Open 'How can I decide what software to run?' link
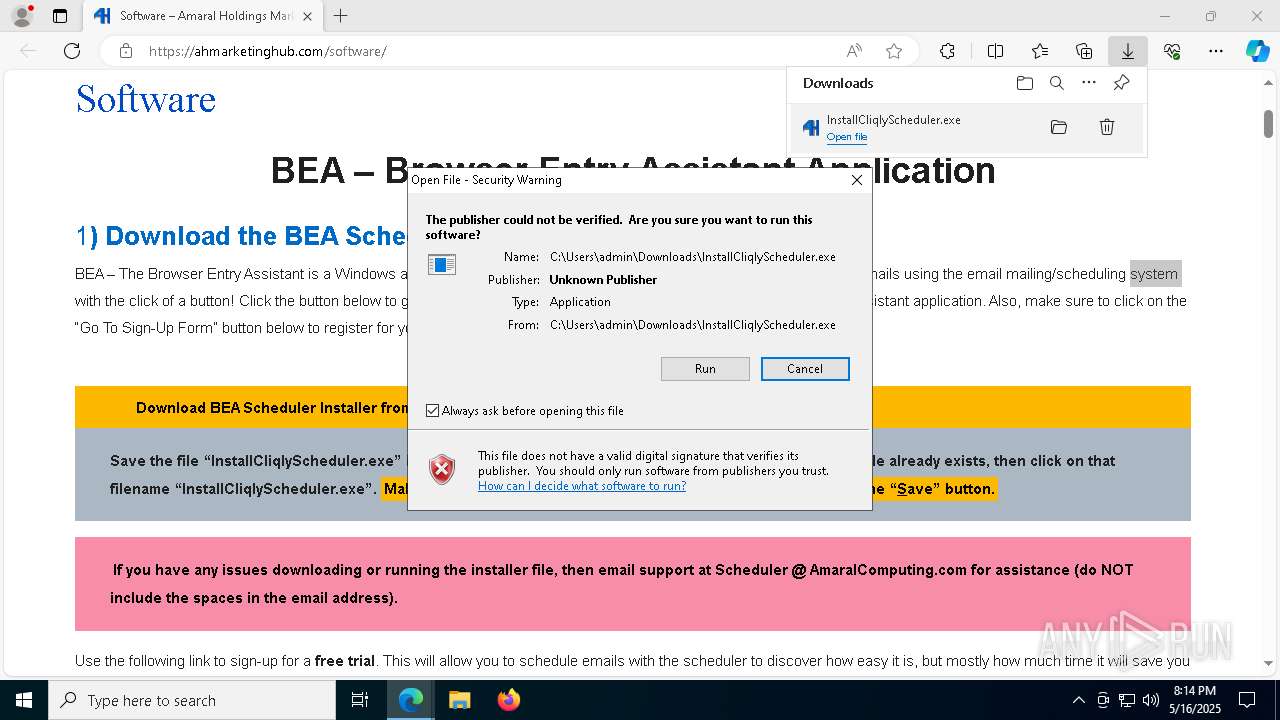The image size is (1280, 720). click(582, 486)
